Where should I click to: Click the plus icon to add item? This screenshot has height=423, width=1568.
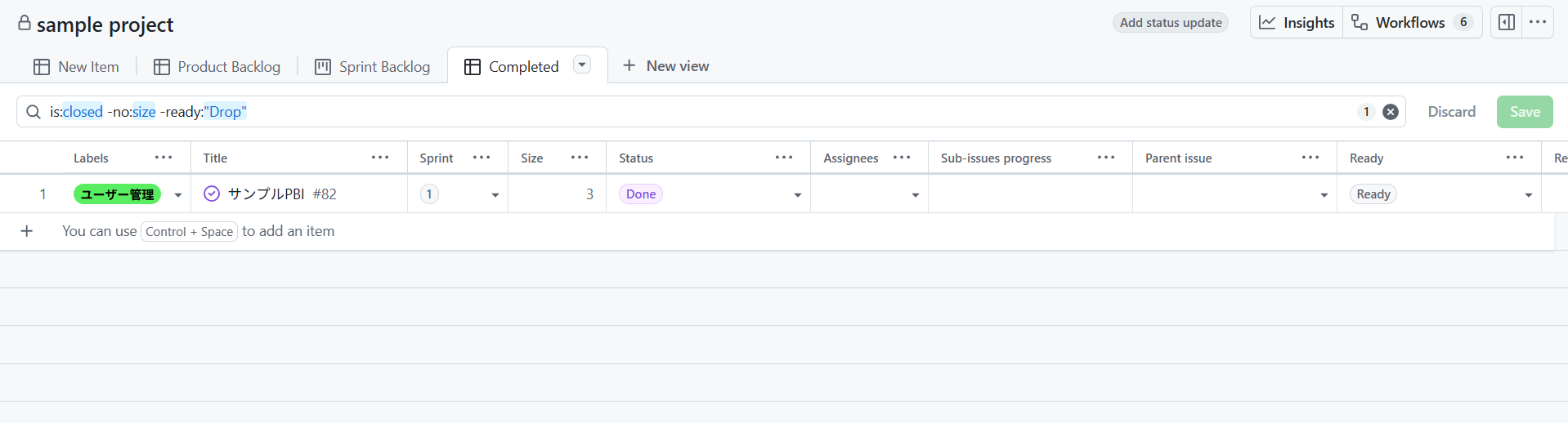(x=27, y=231)
